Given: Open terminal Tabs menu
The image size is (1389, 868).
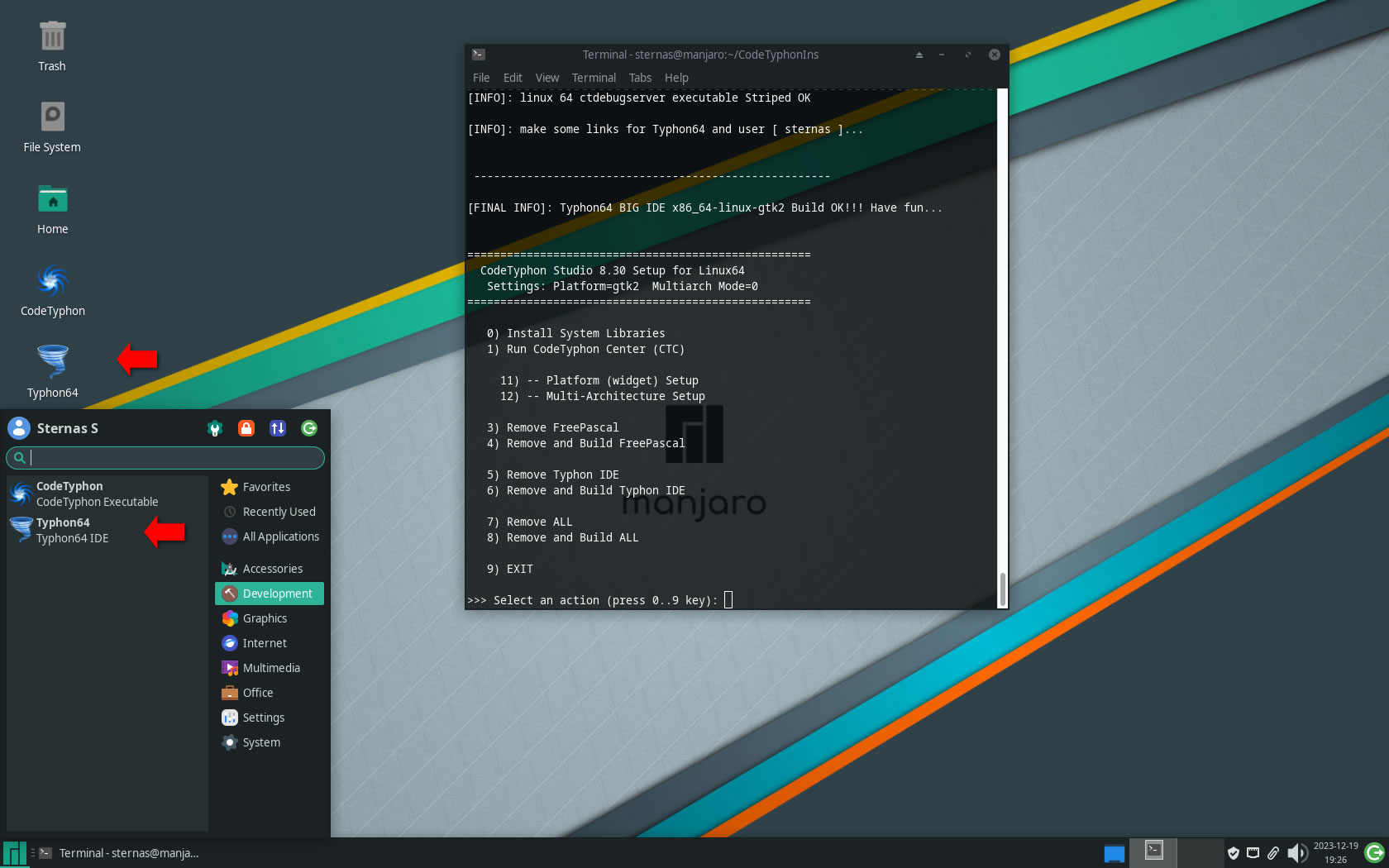Looking at the screenshot, I should [x=640, y=78].
